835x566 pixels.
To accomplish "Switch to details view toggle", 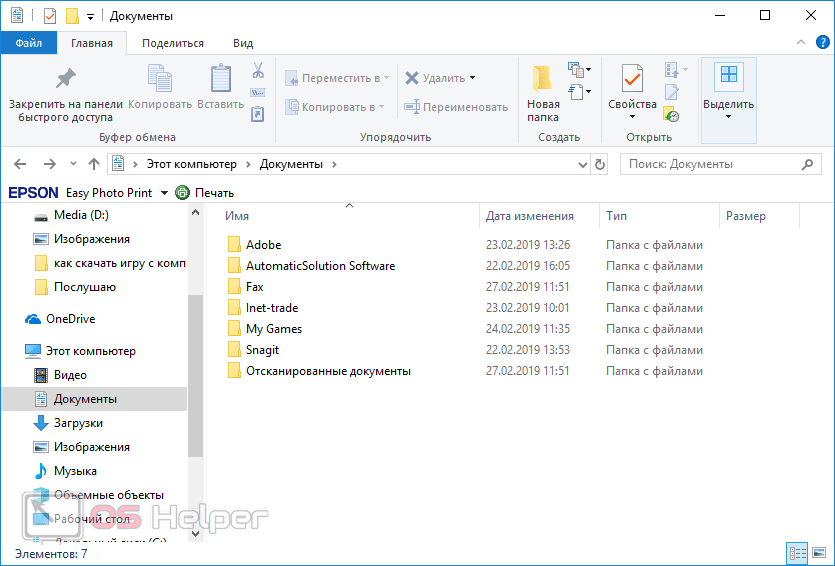I will 798,553.
